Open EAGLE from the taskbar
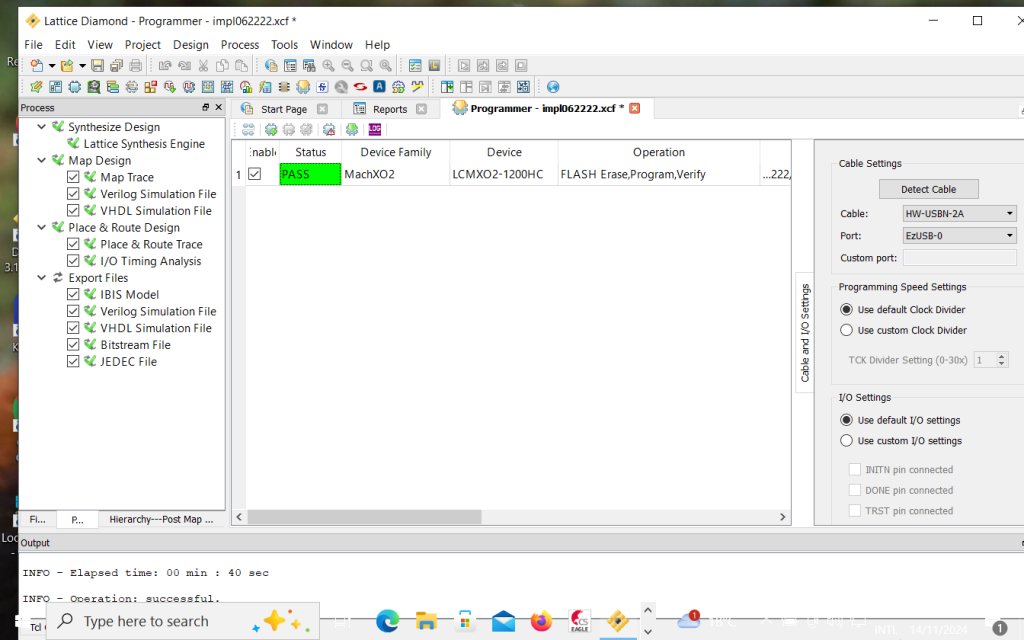This screenshot has width=1024, height=640. [580, 620]
